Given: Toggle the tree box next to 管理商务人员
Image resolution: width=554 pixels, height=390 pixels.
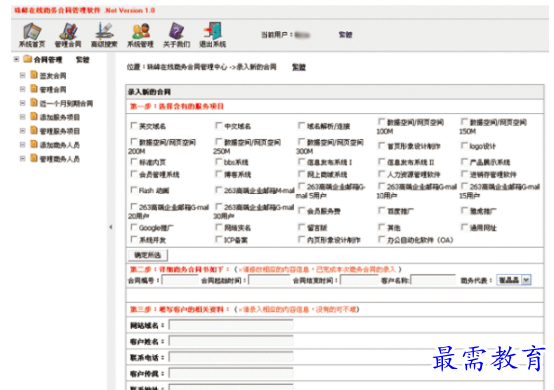Looking at the screenshot, I should [x=23, y=159].
